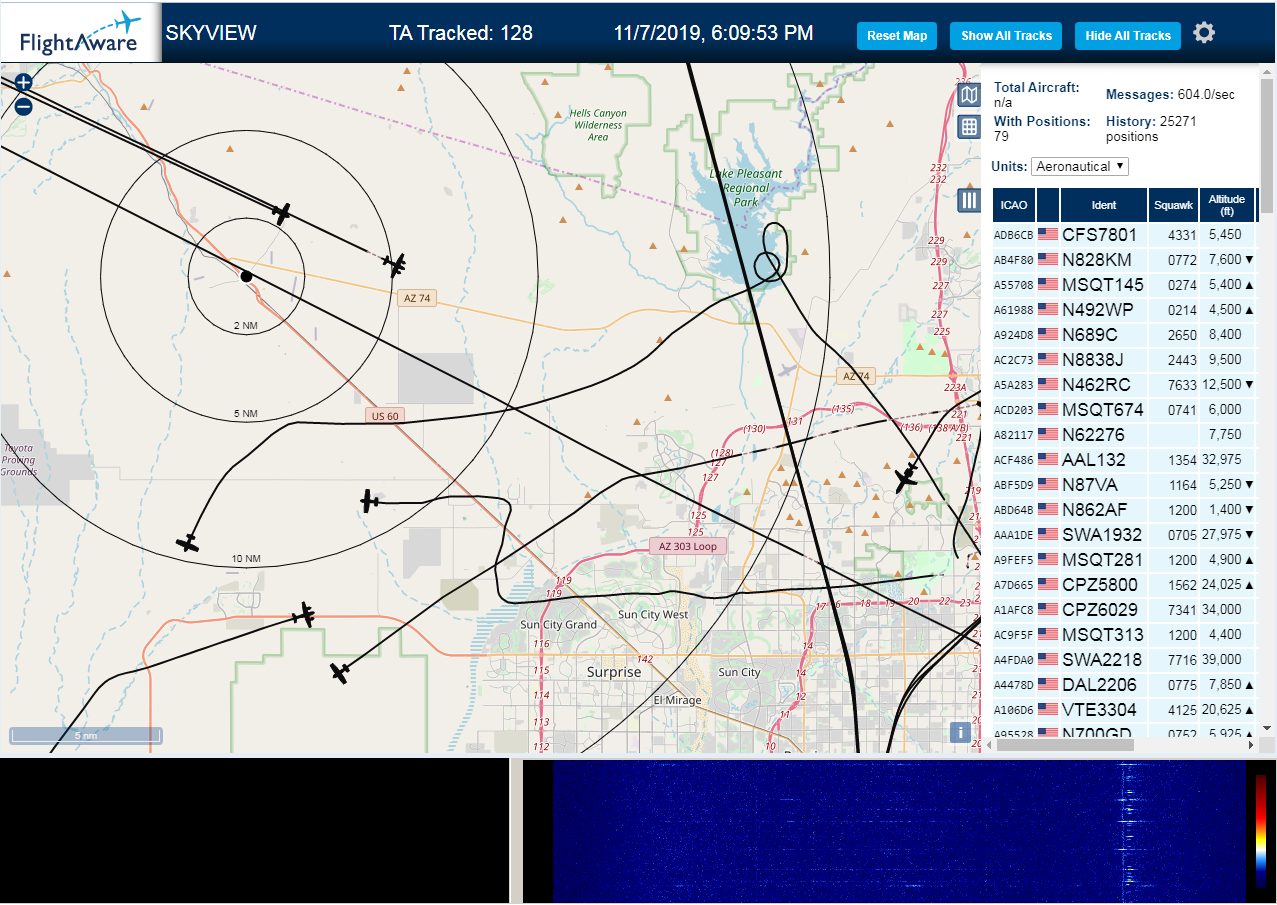This screenshot has height=905, width=1277.
Task: Click the TA Tracked: 128 counter
Action: [461, 33]
